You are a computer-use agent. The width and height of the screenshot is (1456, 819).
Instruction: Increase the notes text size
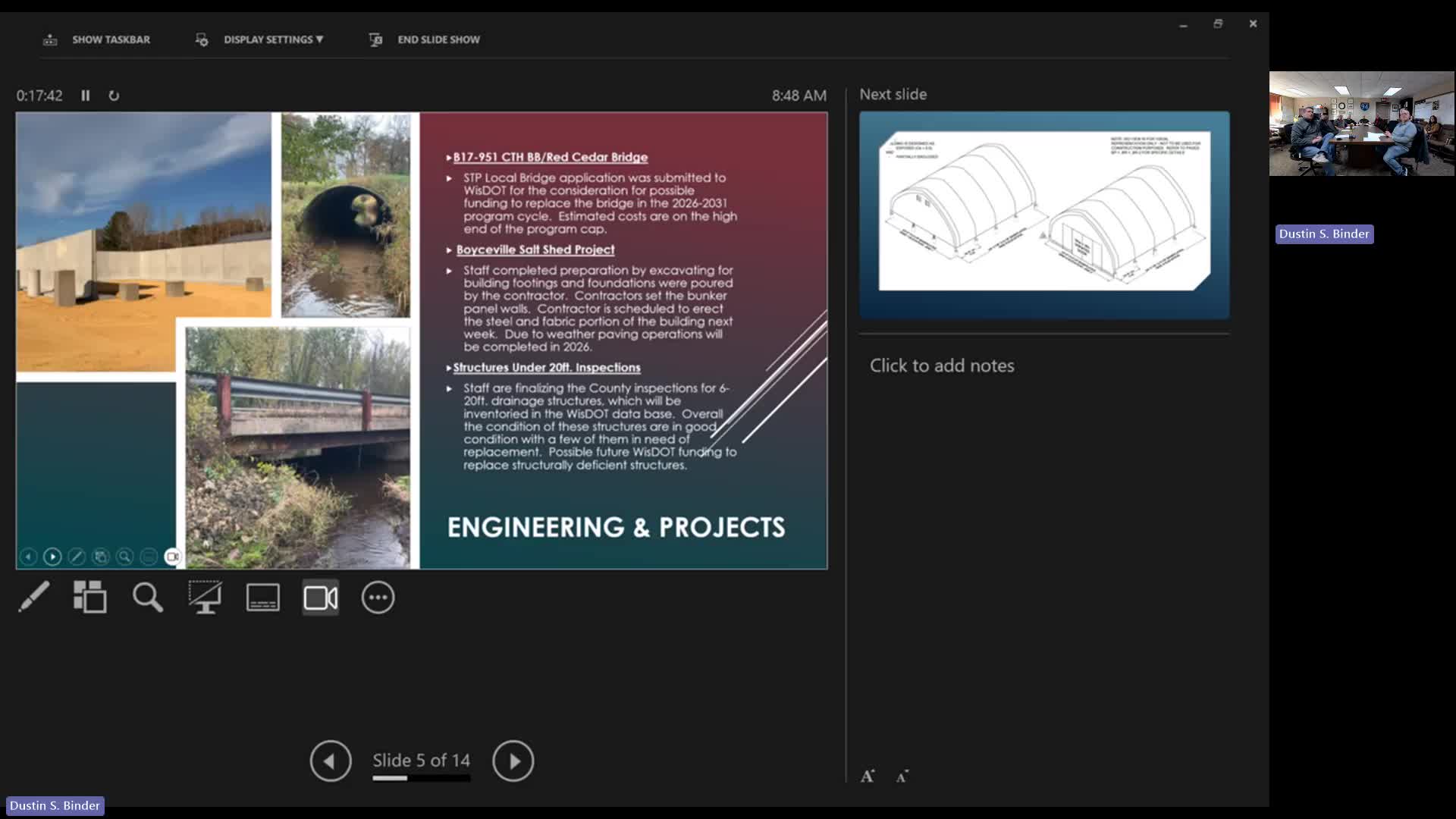point(868,776)
